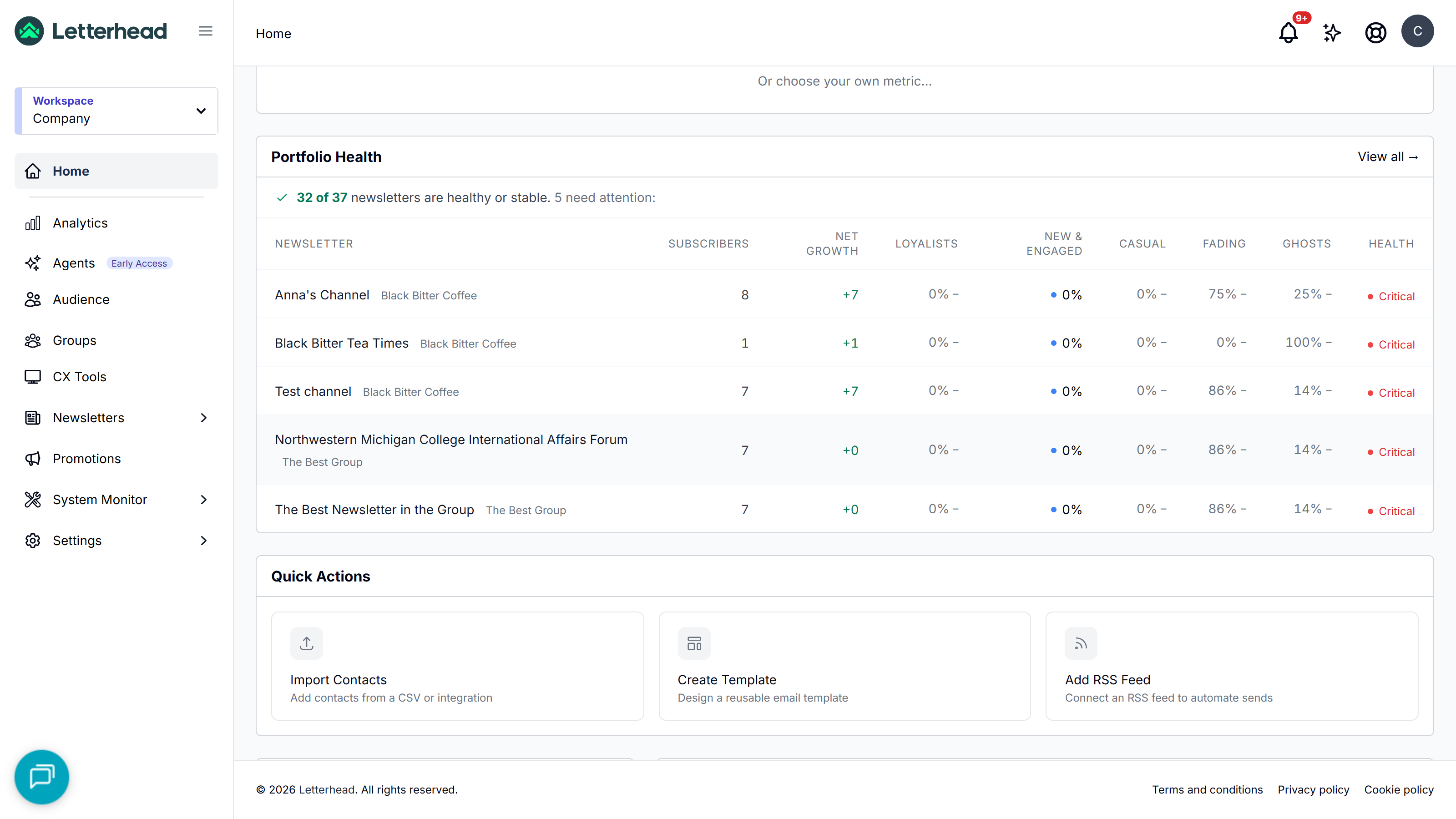Click the Settings gear icon
Screen dimensions: 1456x819
(33, 541)
